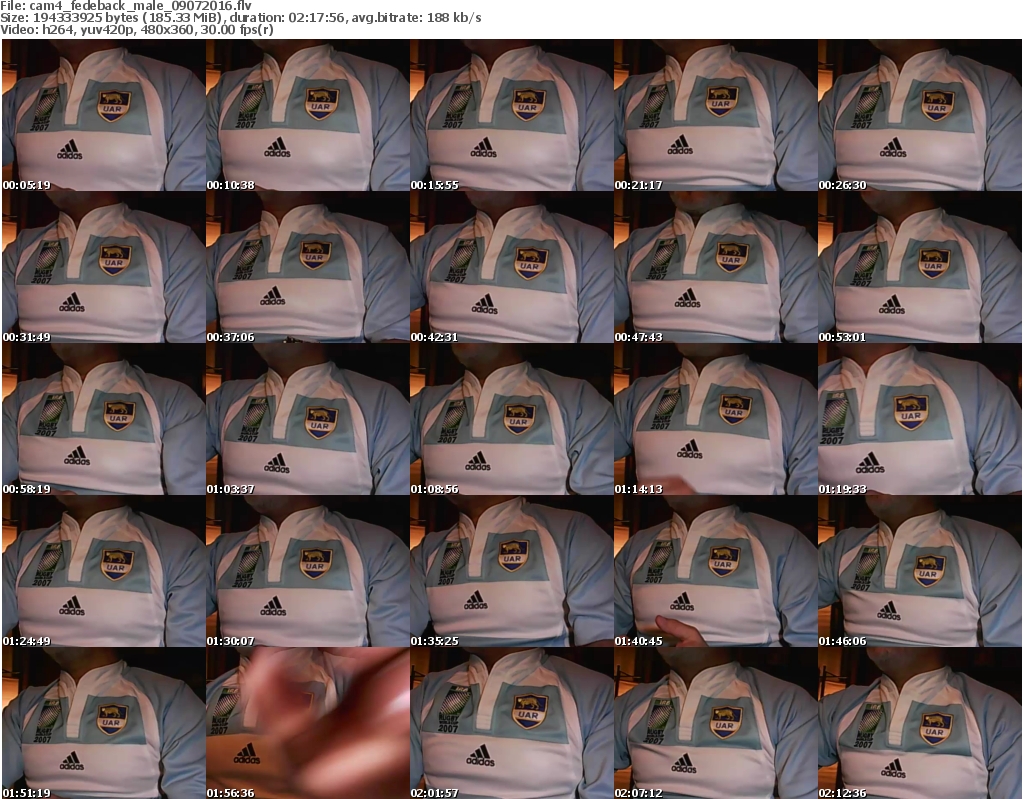The image size is (1024, 799).
Task: Select the blurred frame at 01:56:36
Action: click(x=308, y=723)
